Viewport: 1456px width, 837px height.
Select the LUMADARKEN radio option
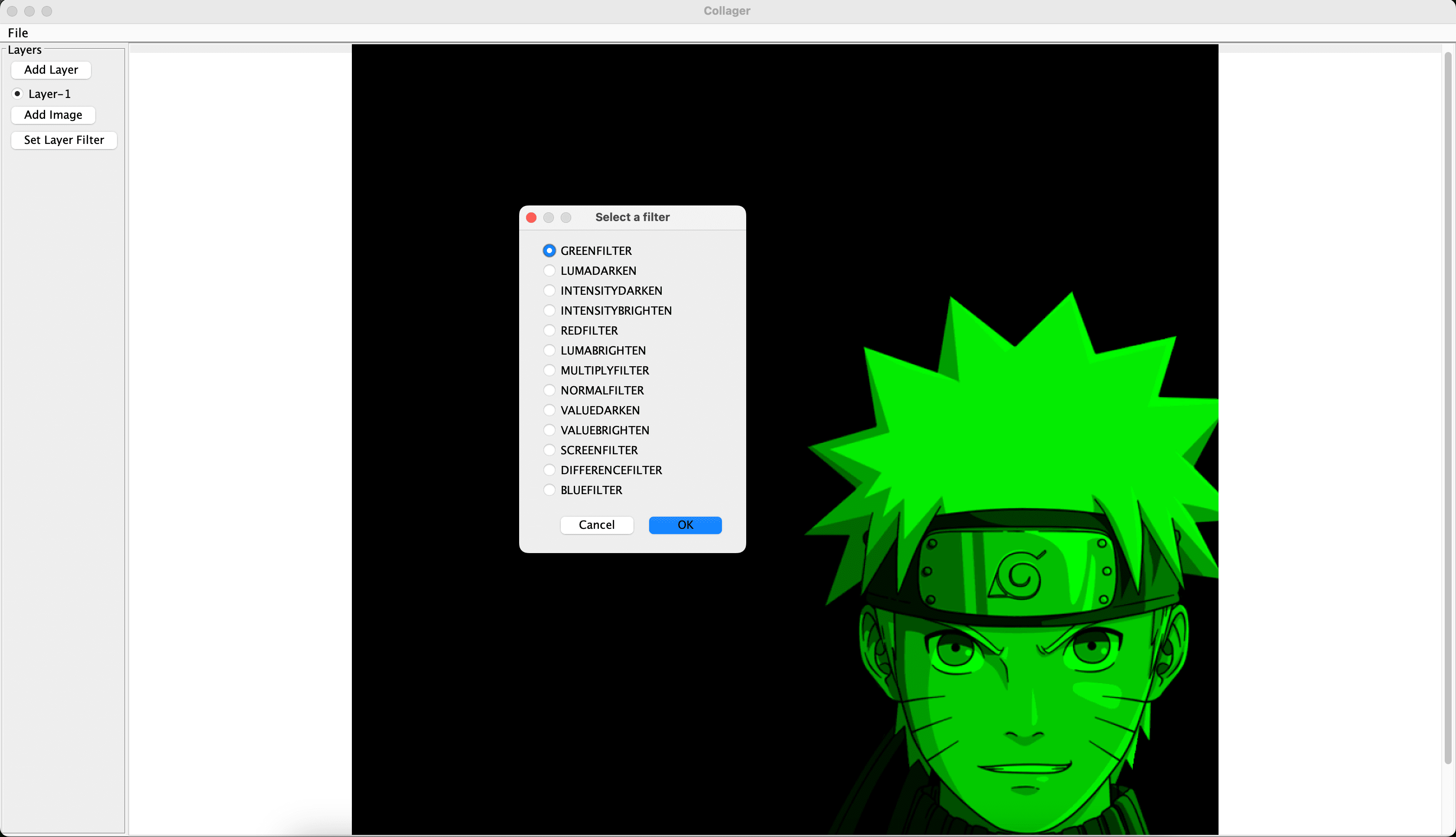pyautogui.click(x=549, y=271)
